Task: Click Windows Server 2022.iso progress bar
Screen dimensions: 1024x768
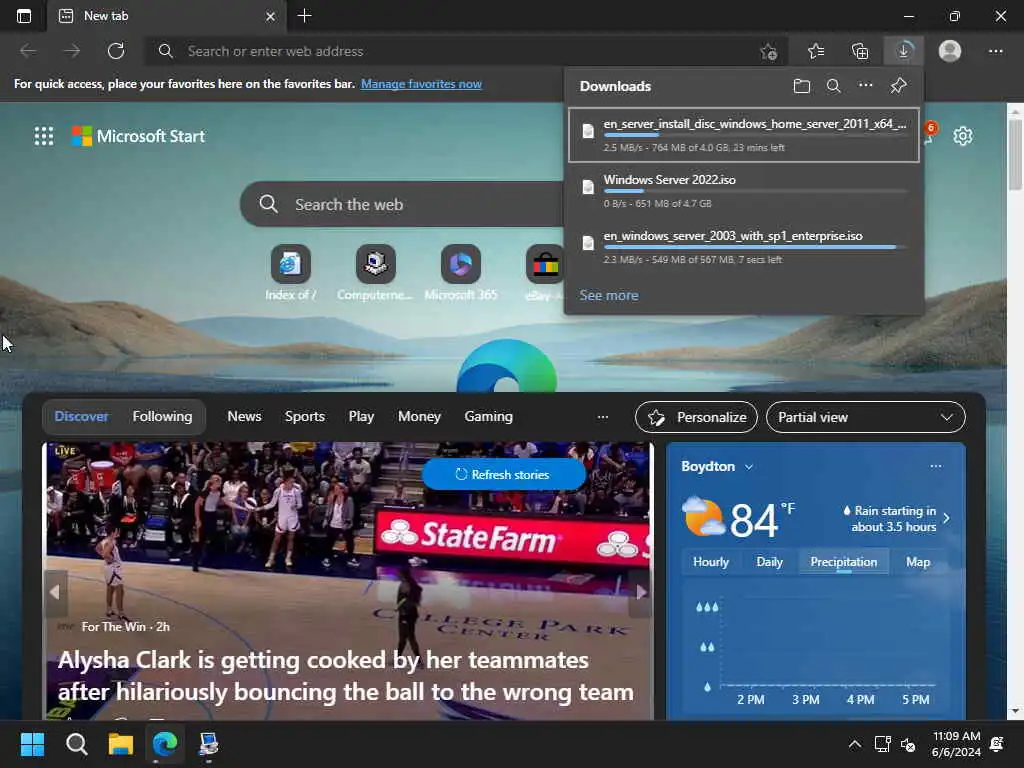Action: tap(756, 191)
